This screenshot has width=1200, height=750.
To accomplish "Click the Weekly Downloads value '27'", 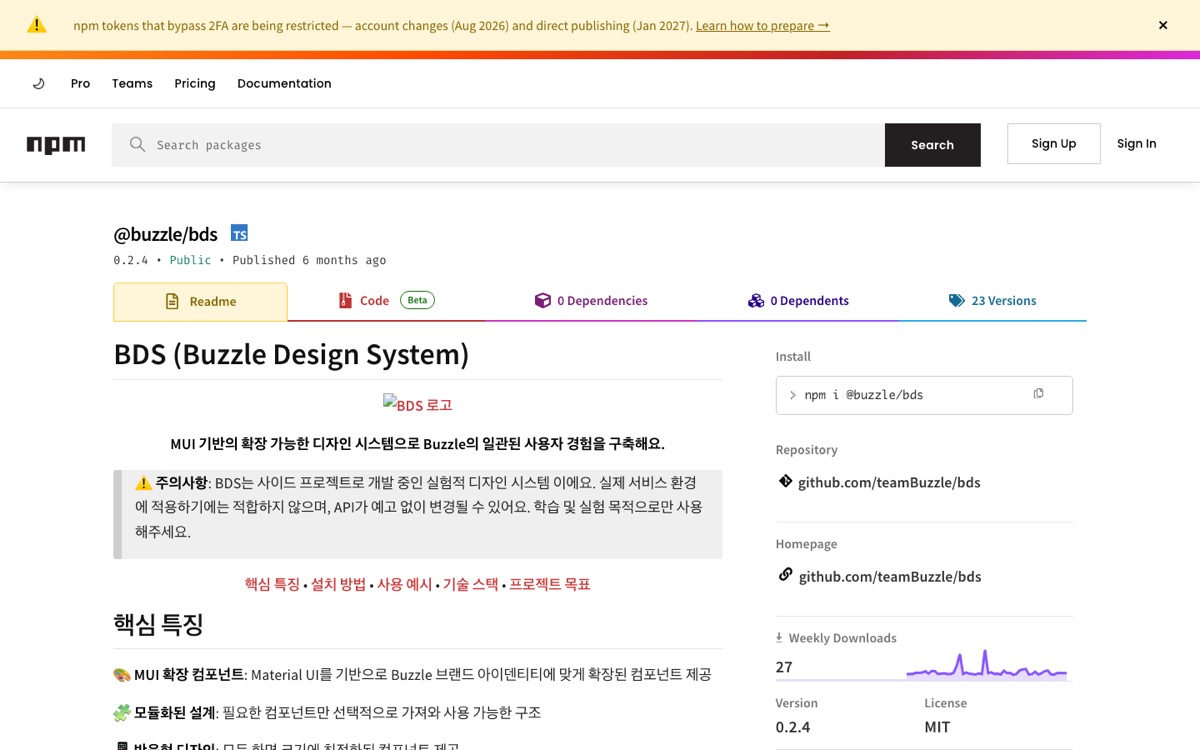I will [x=784, y=667].
